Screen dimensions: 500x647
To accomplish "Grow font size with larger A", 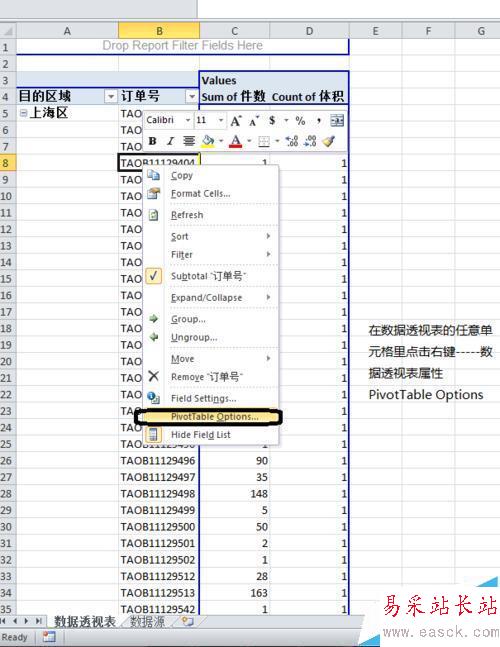I will (236, 120).
